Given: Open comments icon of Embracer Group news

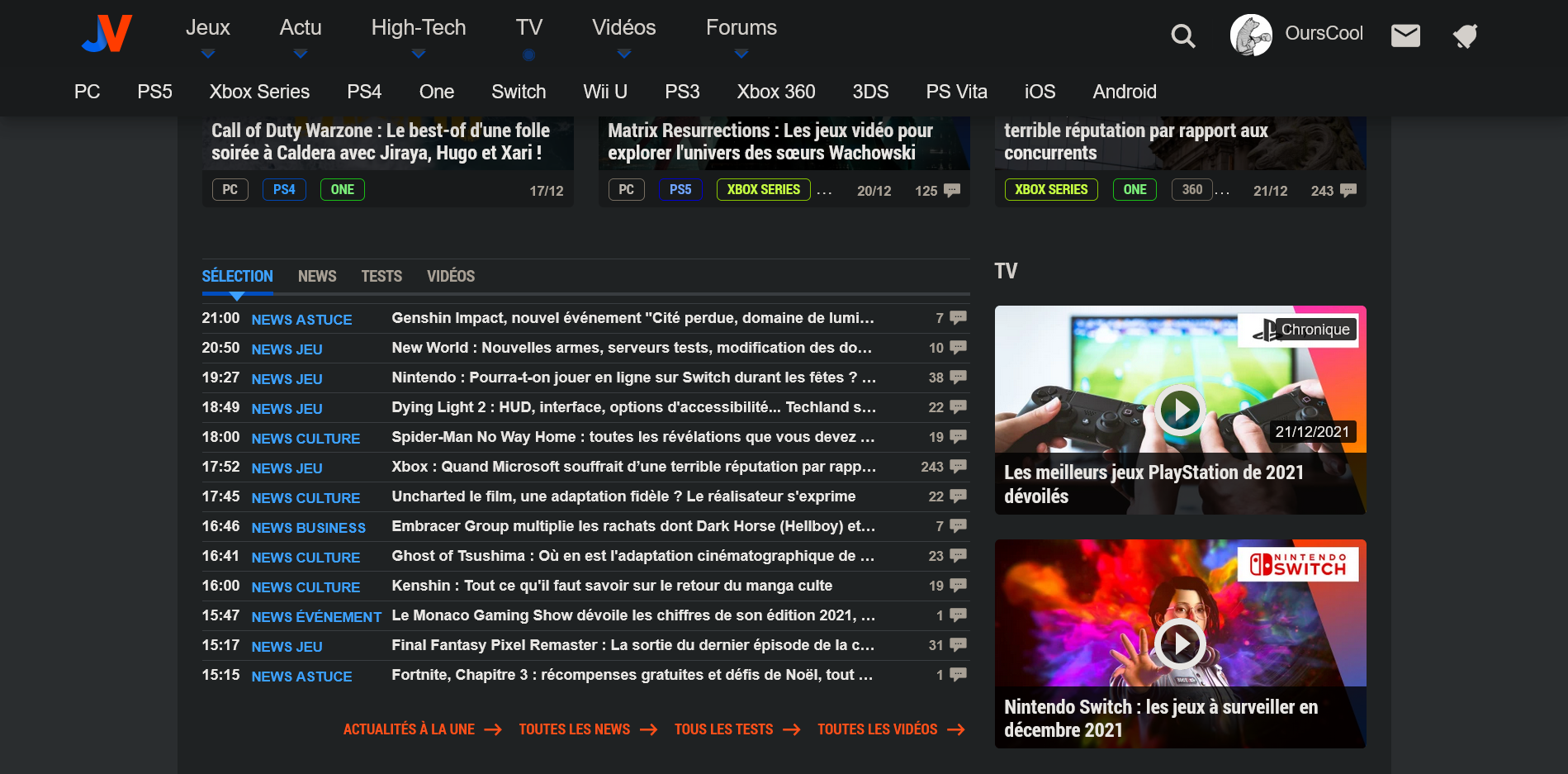Looking at the screenshot, I should (958, 526).
